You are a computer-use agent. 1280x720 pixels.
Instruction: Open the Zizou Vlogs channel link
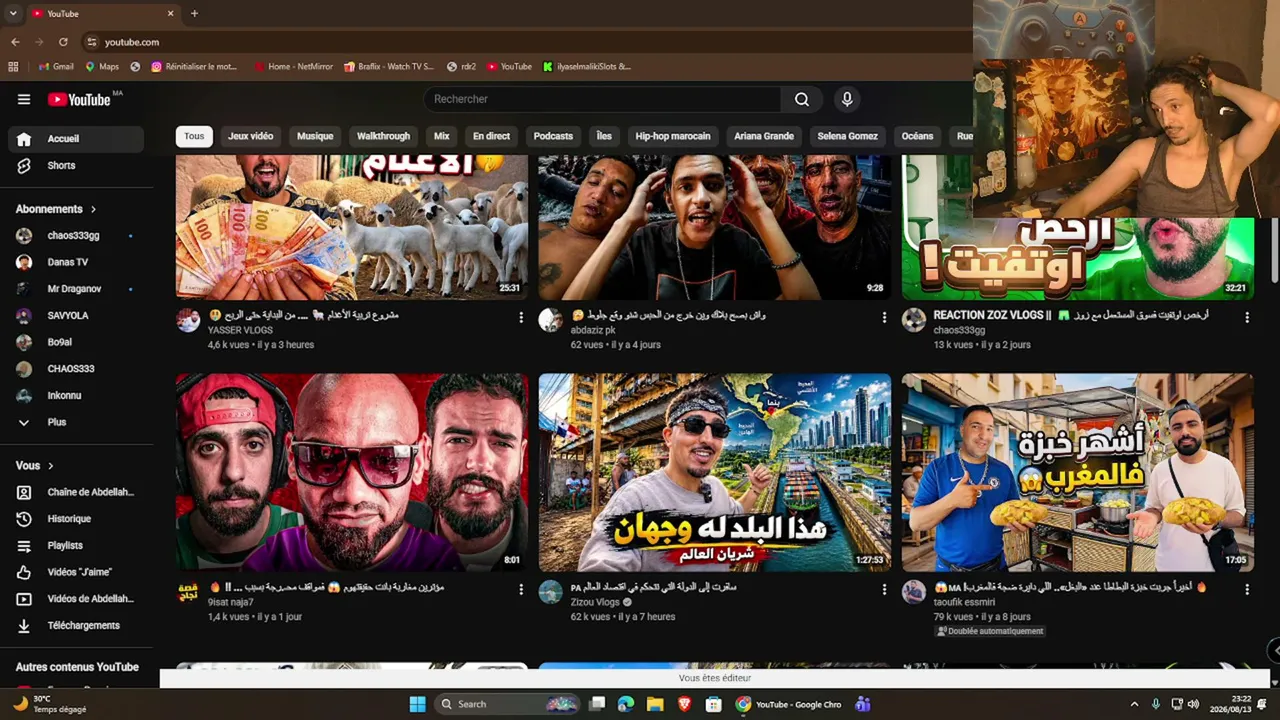pyautogui.click(x=595, y=602)
